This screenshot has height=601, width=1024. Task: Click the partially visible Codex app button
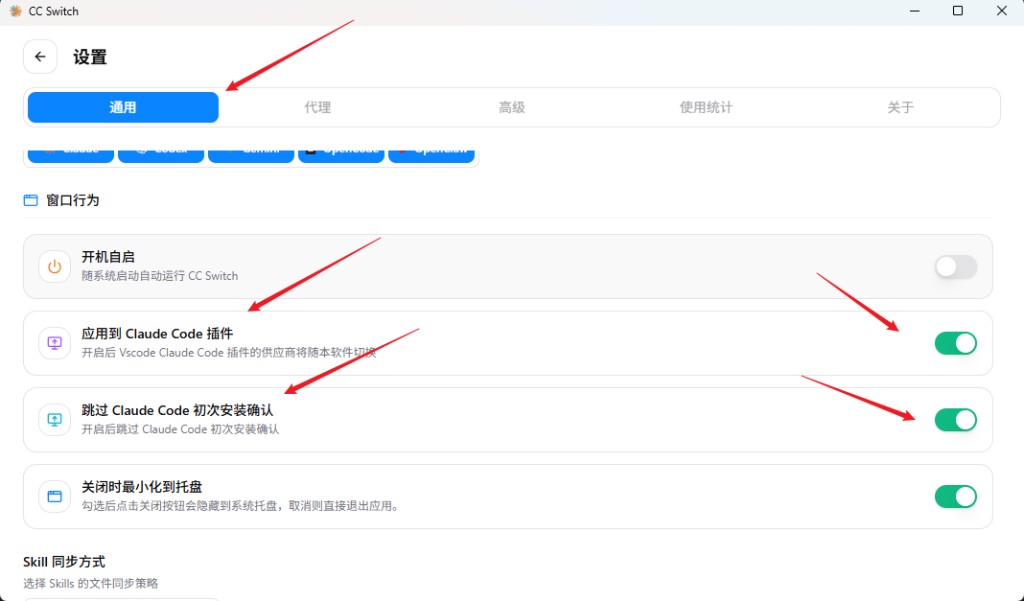pyautogui.click(x=161, y=153)
